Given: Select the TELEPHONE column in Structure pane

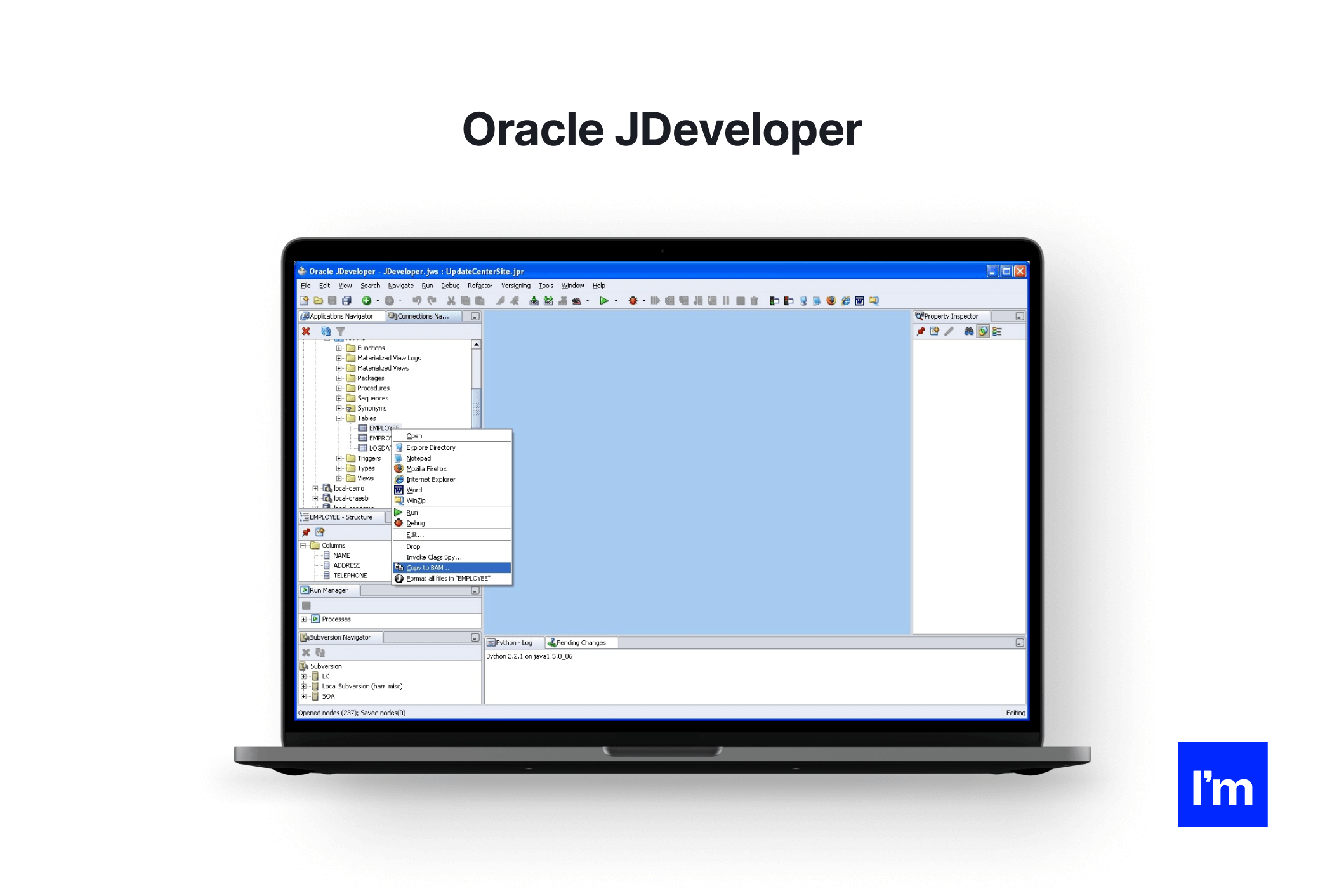Looking at the screenshot, I should click(350, 576).
